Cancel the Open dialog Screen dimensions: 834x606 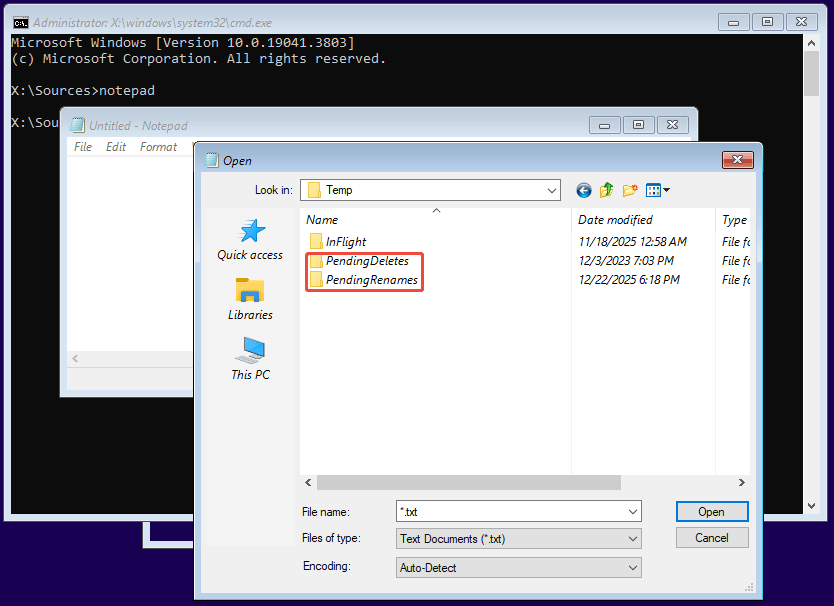tap(711, 537)
